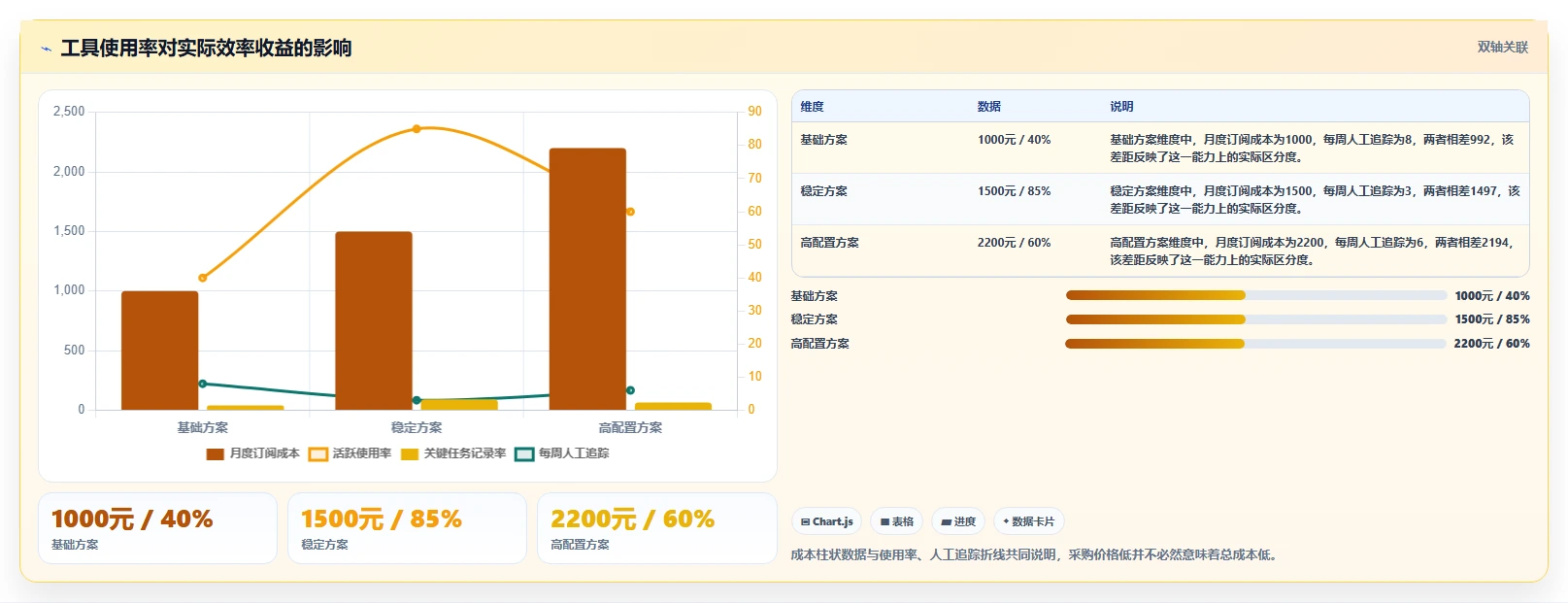1568x603 pixels.
Task: Click the 基础方案 progress bar
Action: pos(1256,295)
